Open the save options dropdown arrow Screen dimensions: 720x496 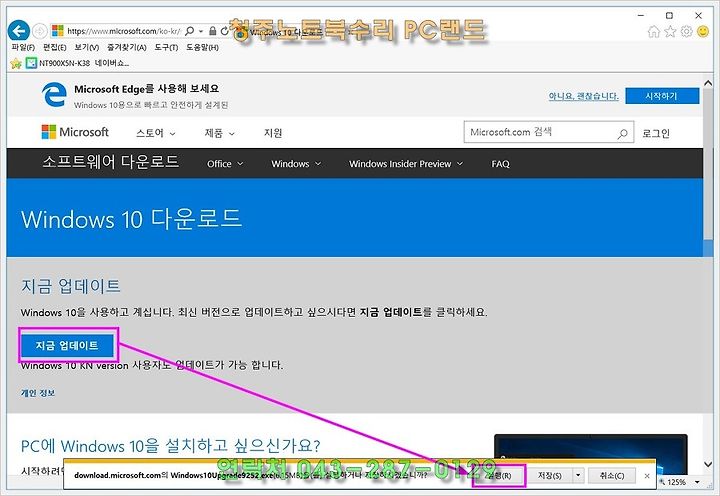578,476
